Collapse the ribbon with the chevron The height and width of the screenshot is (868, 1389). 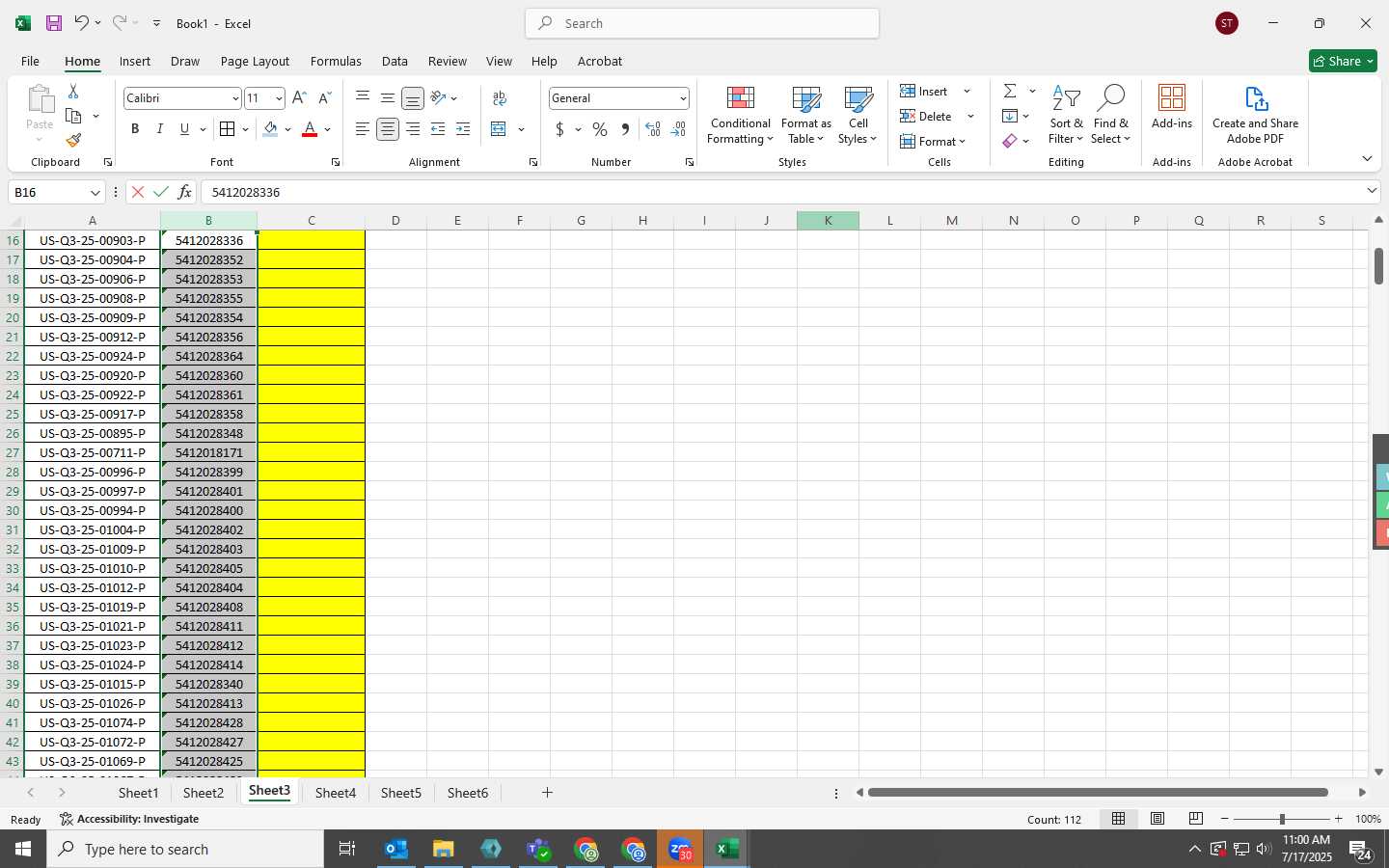tap(1367, 158)
